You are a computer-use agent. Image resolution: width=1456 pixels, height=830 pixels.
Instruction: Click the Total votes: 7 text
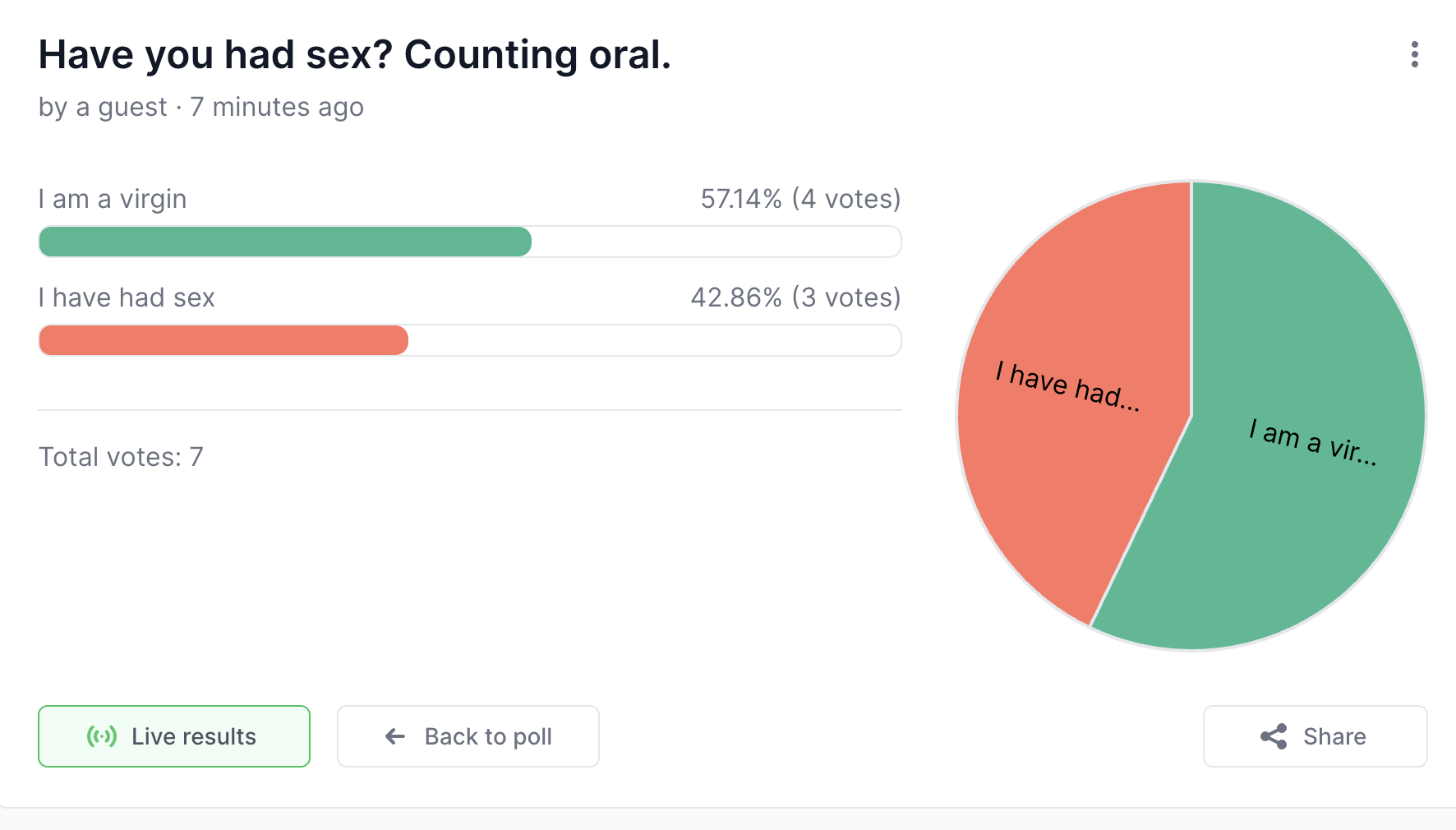point(121,457)
